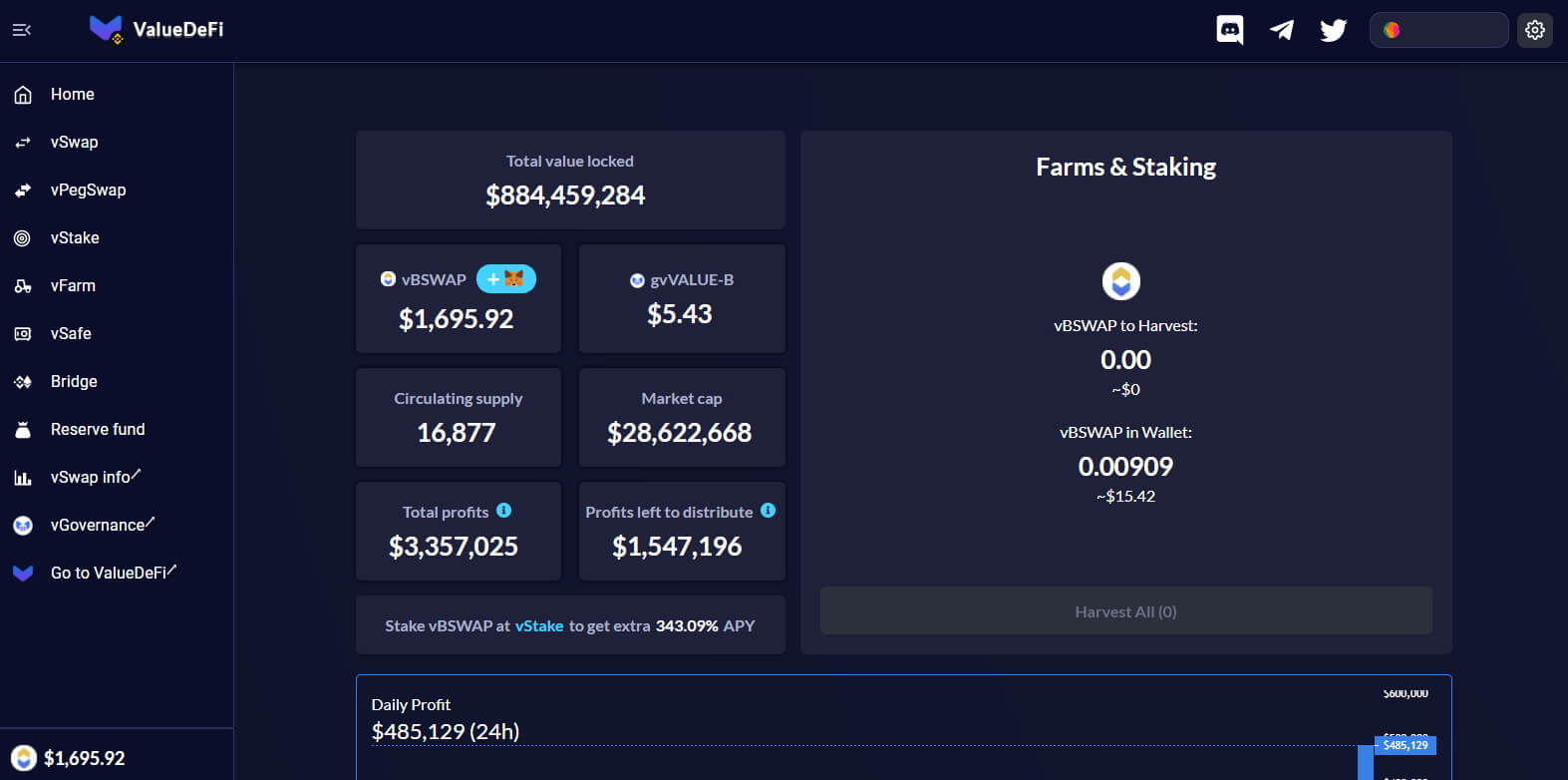This screenshot has width=1568, height=780.
Task: Click the ValueDeFi logo in header
Action: point(157,30)
